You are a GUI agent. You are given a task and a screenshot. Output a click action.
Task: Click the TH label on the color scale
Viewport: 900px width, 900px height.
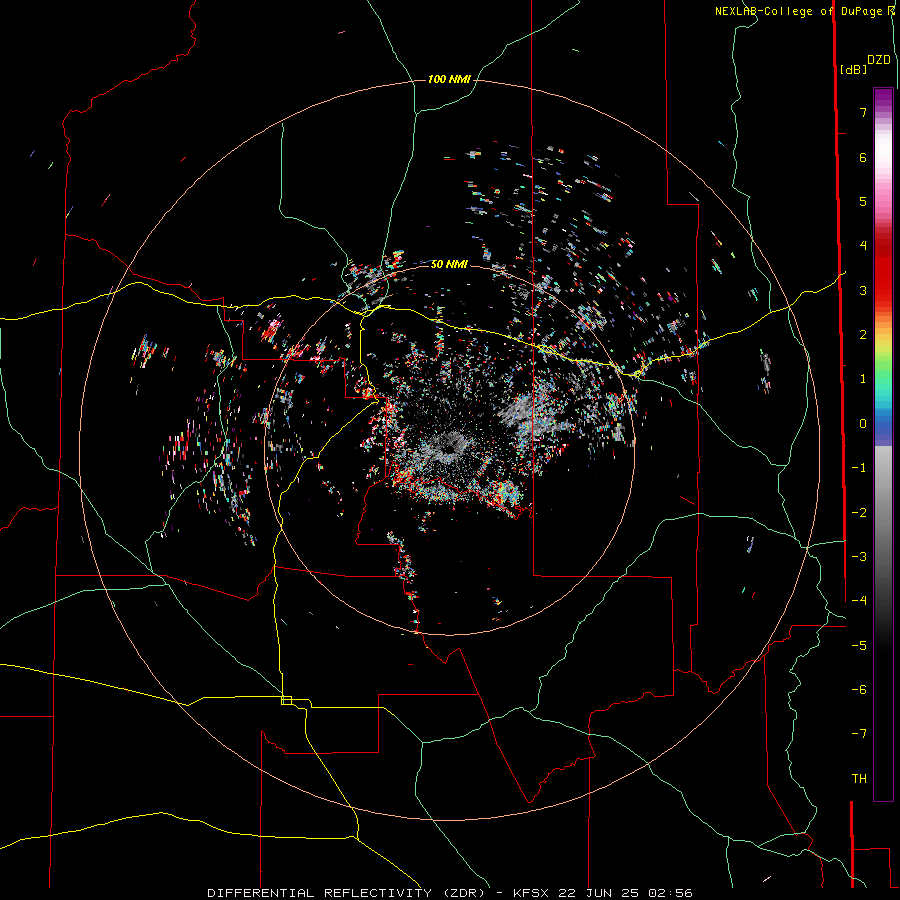859,779
